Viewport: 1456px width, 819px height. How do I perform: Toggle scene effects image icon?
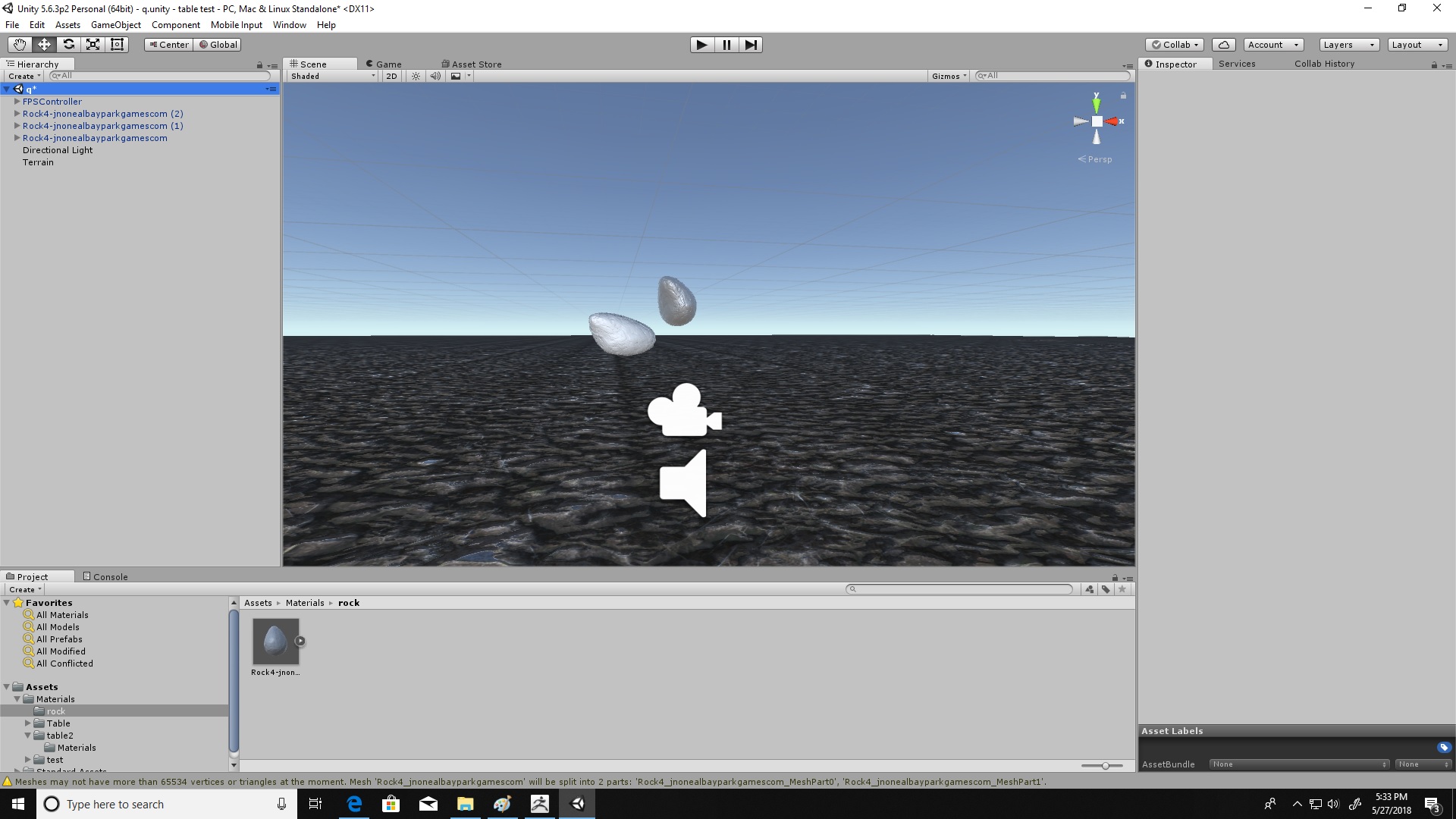click(x=456, y=76)
